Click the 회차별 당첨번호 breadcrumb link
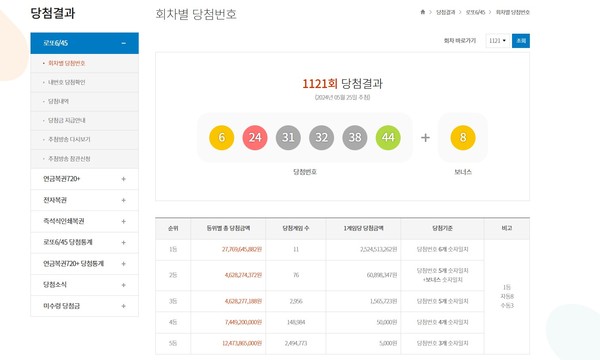The height and width of the screenshot is (360, 600). (x=513, y=12)
